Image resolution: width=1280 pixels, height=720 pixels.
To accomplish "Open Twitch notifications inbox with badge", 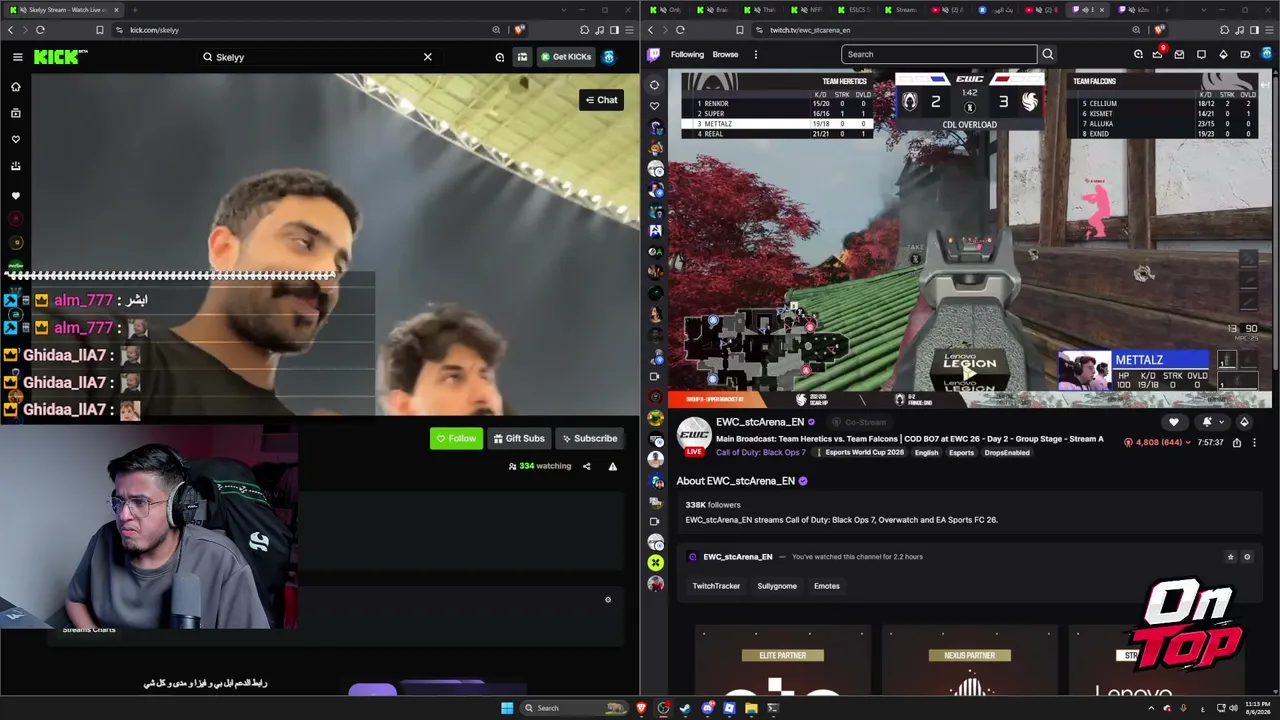I will pyautogui.click(x=1158, y=54).
